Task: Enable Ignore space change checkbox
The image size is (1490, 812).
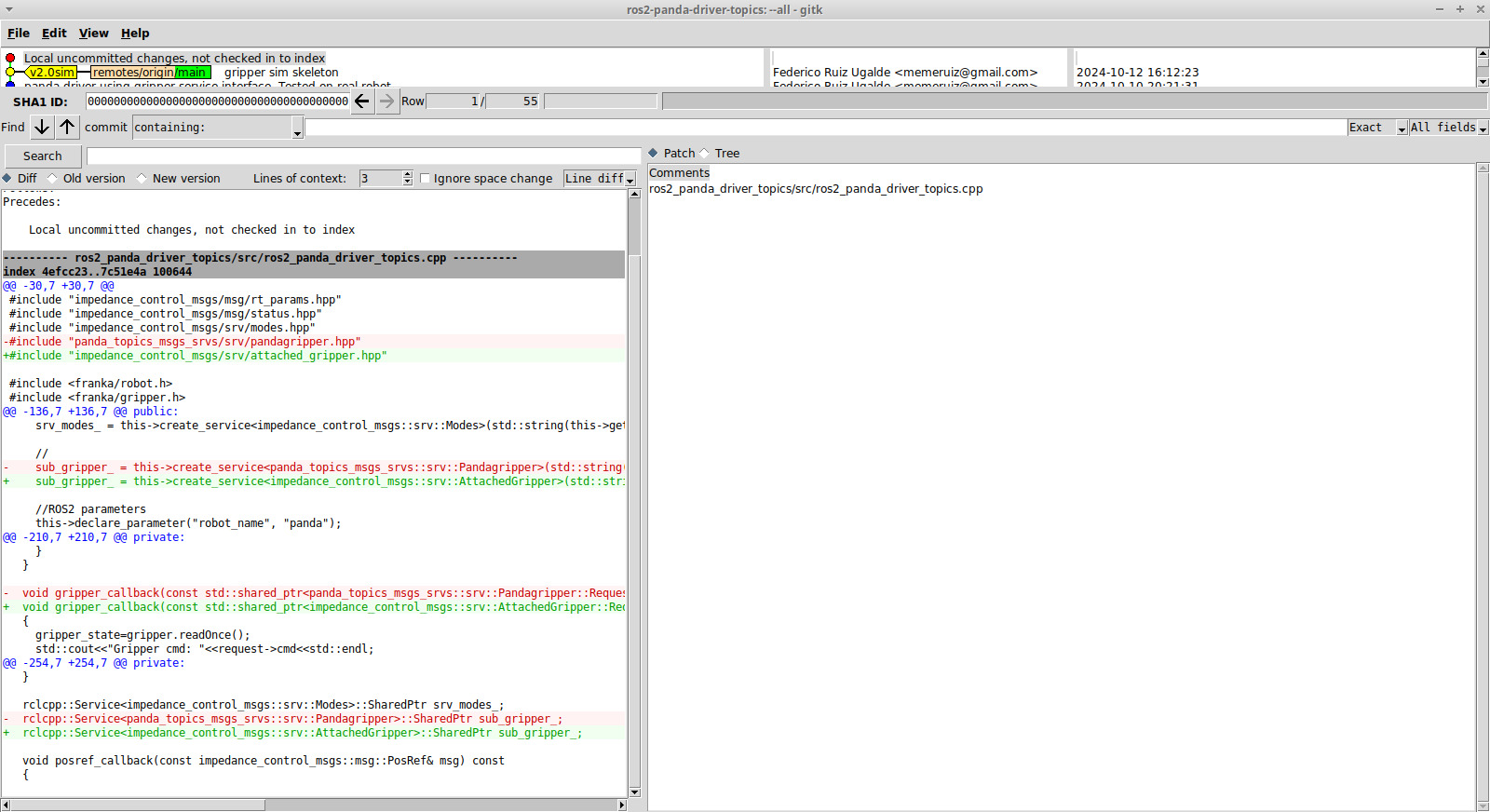Action: pos(426,179)
